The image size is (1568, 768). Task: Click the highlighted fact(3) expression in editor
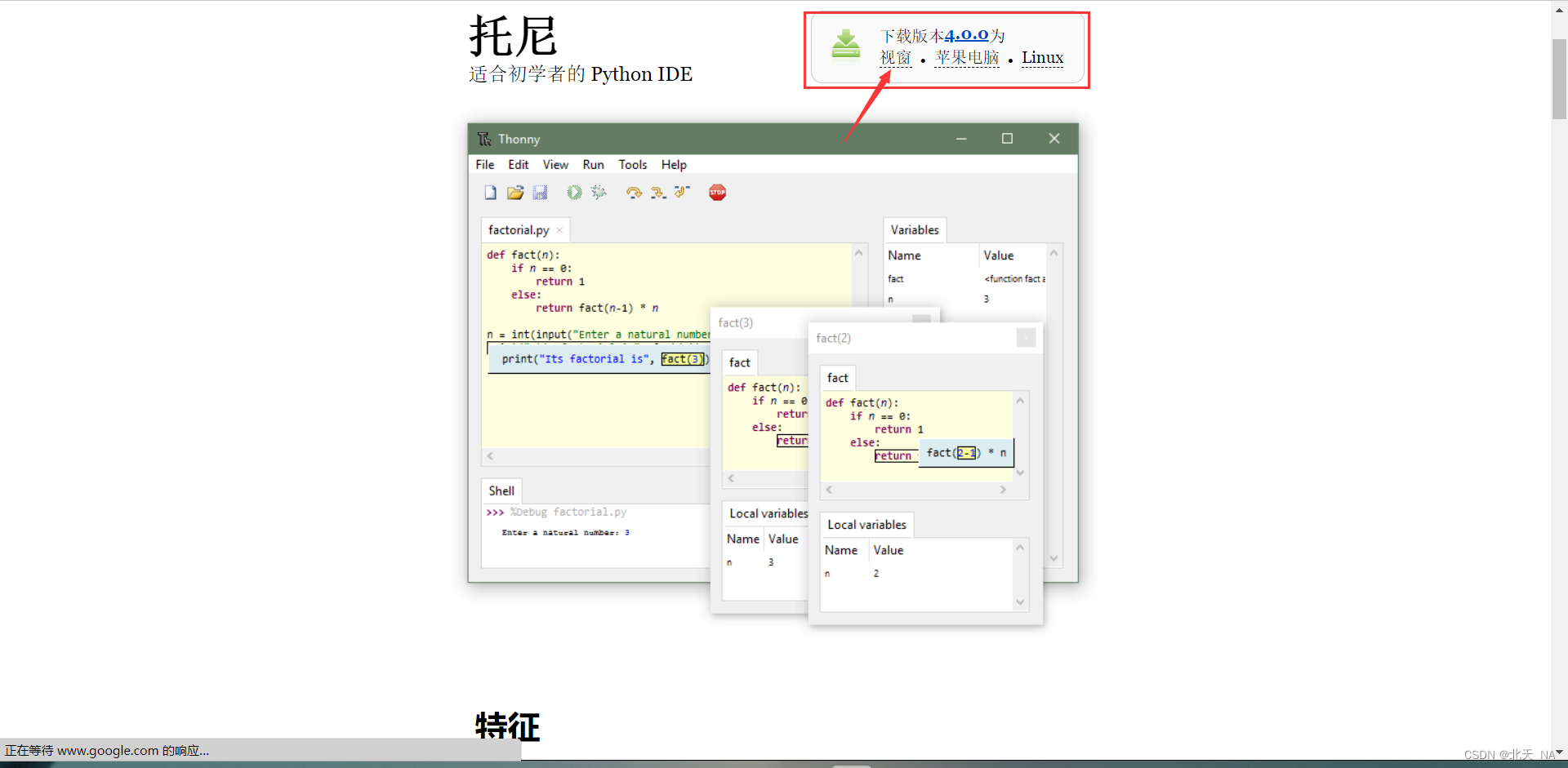(683, 359)
